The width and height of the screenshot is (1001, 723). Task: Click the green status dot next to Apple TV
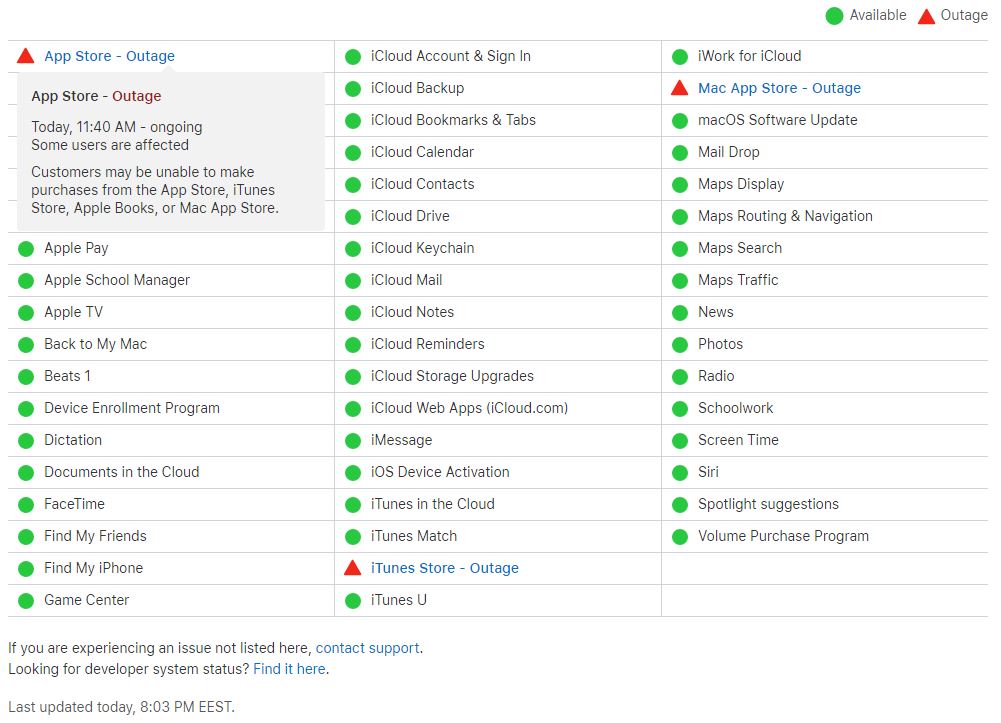(26, 313)
